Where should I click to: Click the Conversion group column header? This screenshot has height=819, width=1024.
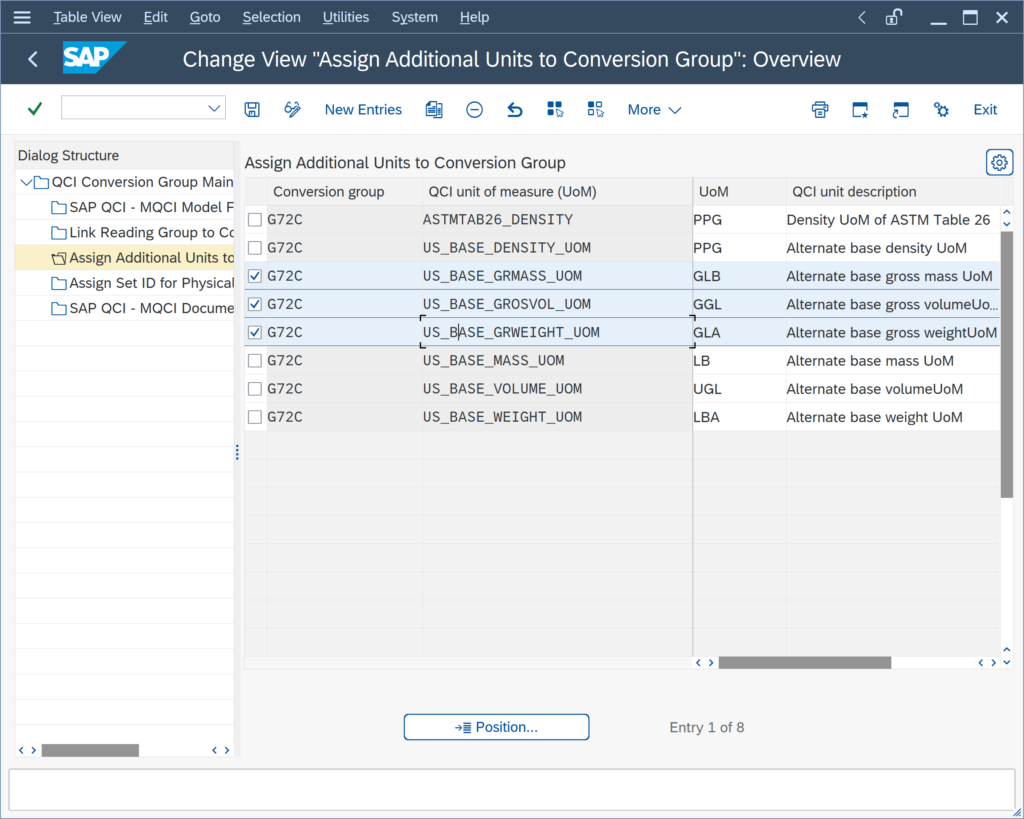[x=344, y=192]
